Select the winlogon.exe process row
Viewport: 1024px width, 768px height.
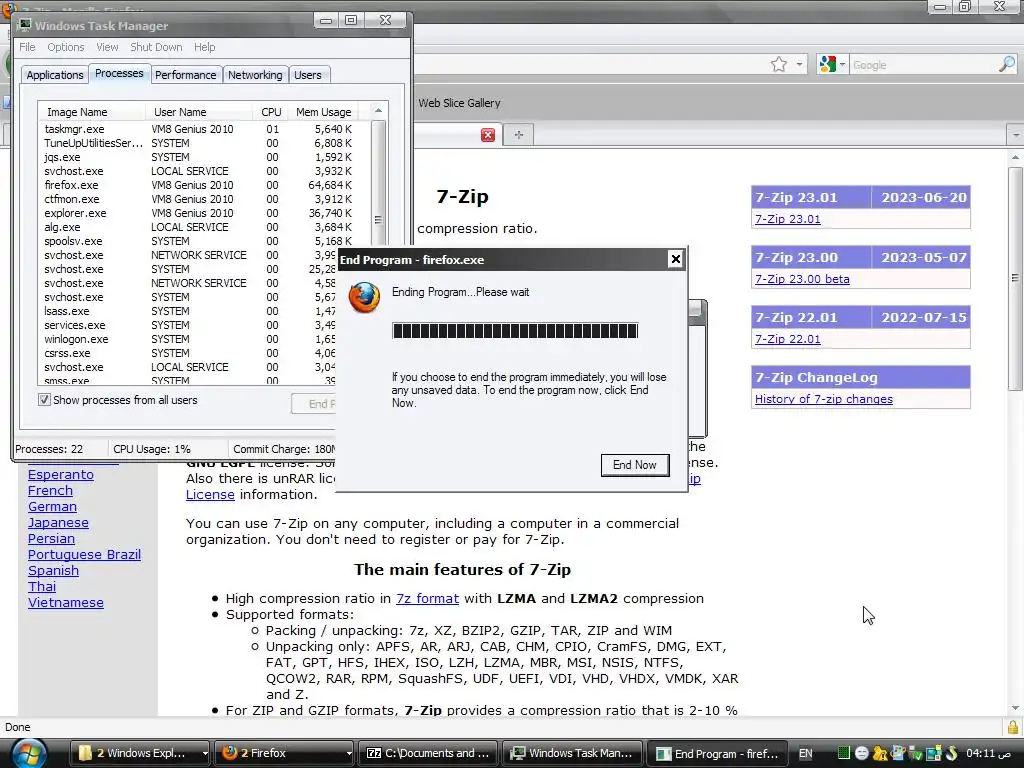point(187,339)
